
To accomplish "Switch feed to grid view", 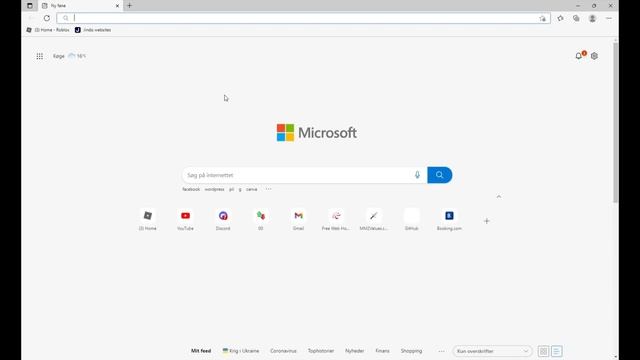I will (543, 351).
